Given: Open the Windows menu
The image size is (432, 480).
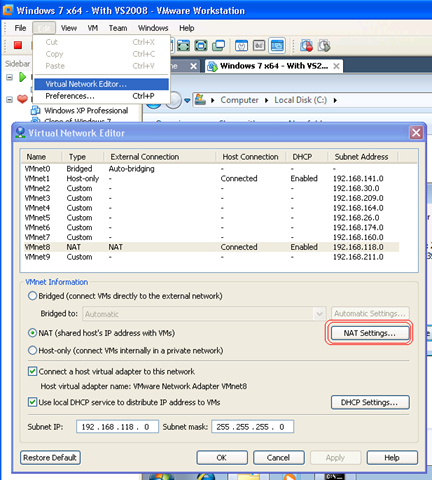Looking at the screenshot, I should (x=153, y=28).
